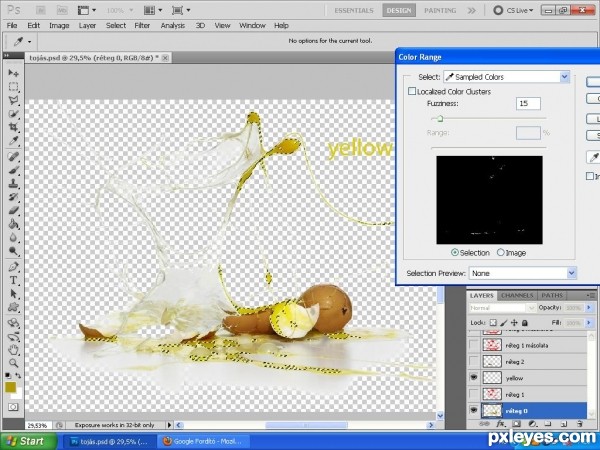Select the Path Selection tool
This screenshot has height=450, width=600.
click(13, 294)
